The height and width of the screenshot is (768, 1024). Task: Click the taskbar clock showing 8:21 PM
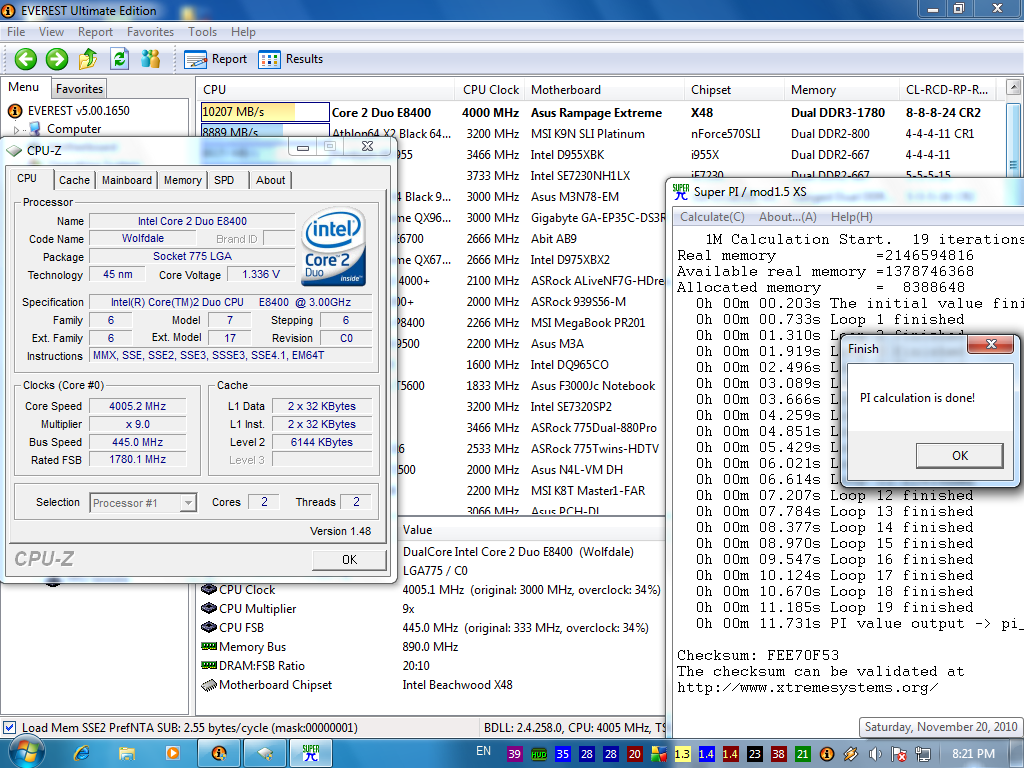tap(973, 754)
